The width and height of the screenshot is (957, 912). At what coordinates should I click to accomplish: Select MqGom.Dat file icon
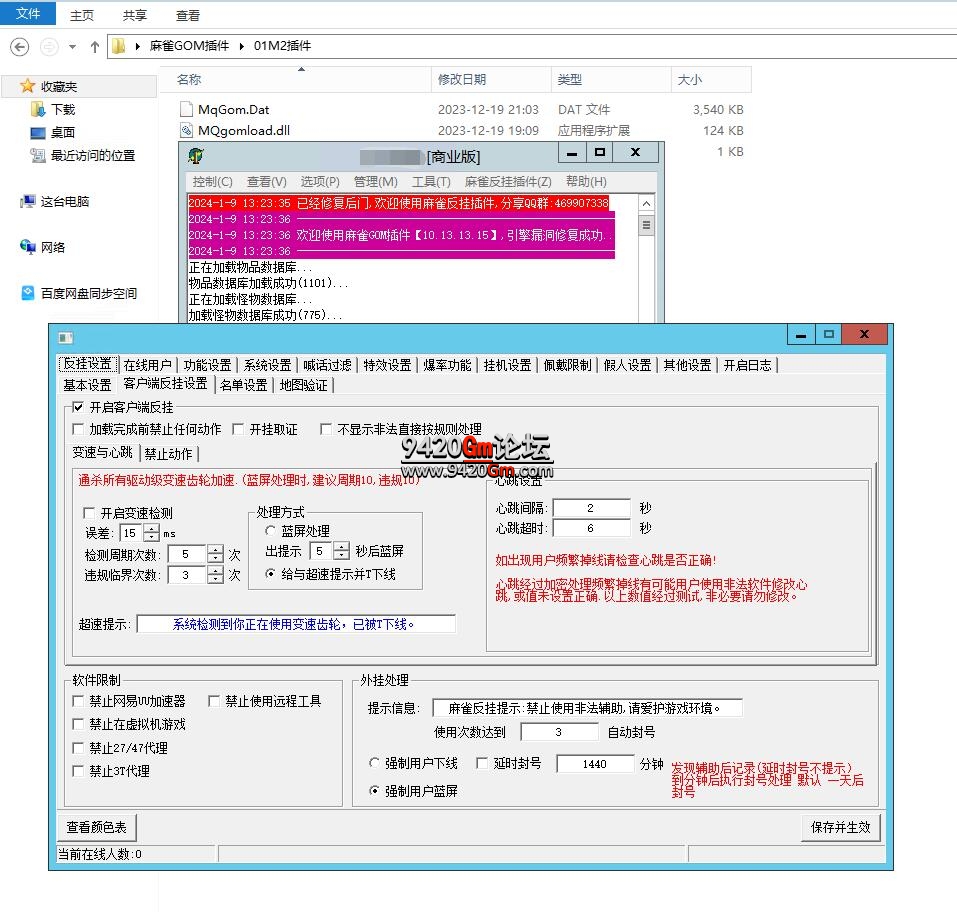click(186, 109)
